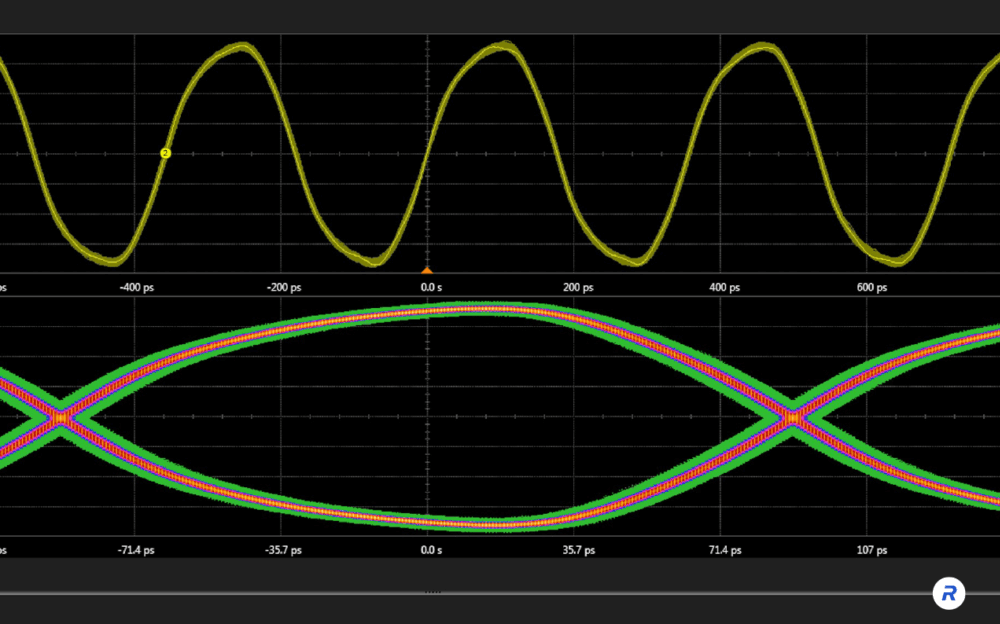Click the 71.4 ps eye diagram label
1000x624 pixels.
pyautogui.click(x=725, y=550)
